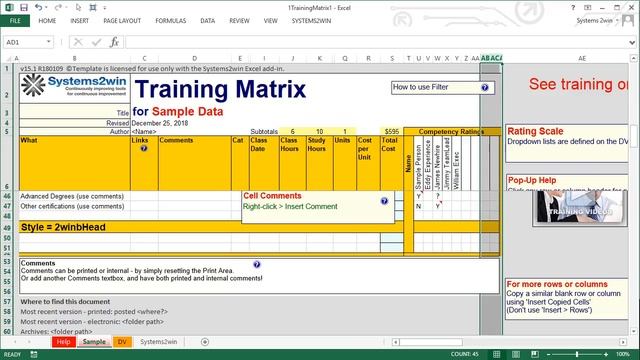Click the frame grid icon in quick access toolbar
Screen dimensions: 640x360
tap(93, 7)
